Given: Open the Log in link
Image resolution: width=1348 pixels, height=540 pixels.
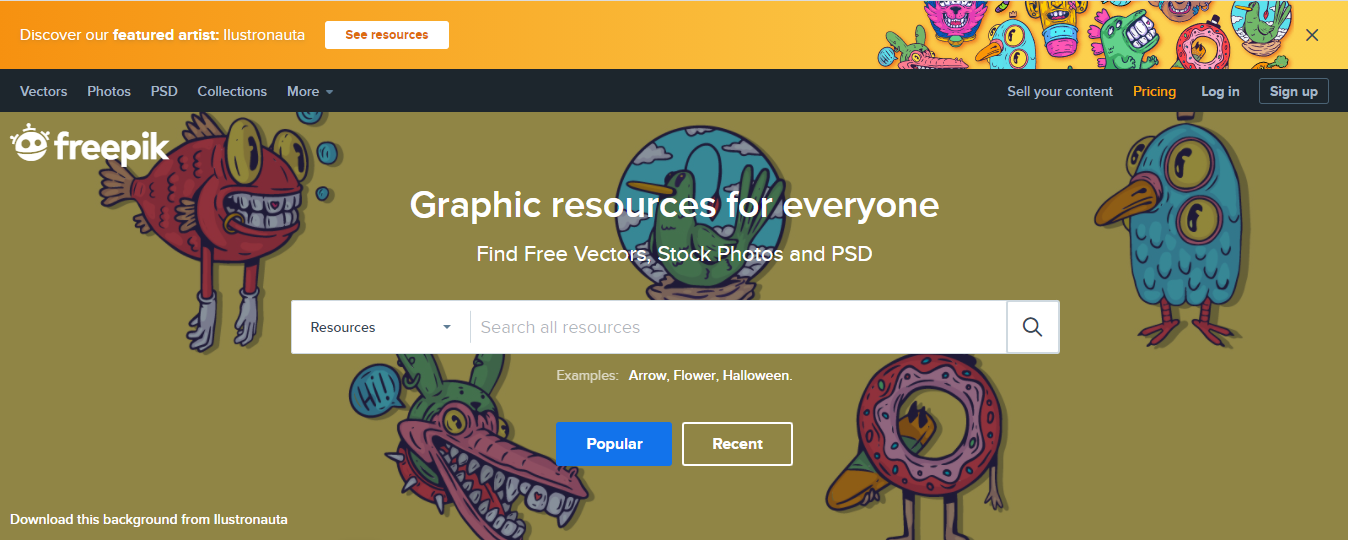Looking at the screenshot, I should click(1220, 91).
